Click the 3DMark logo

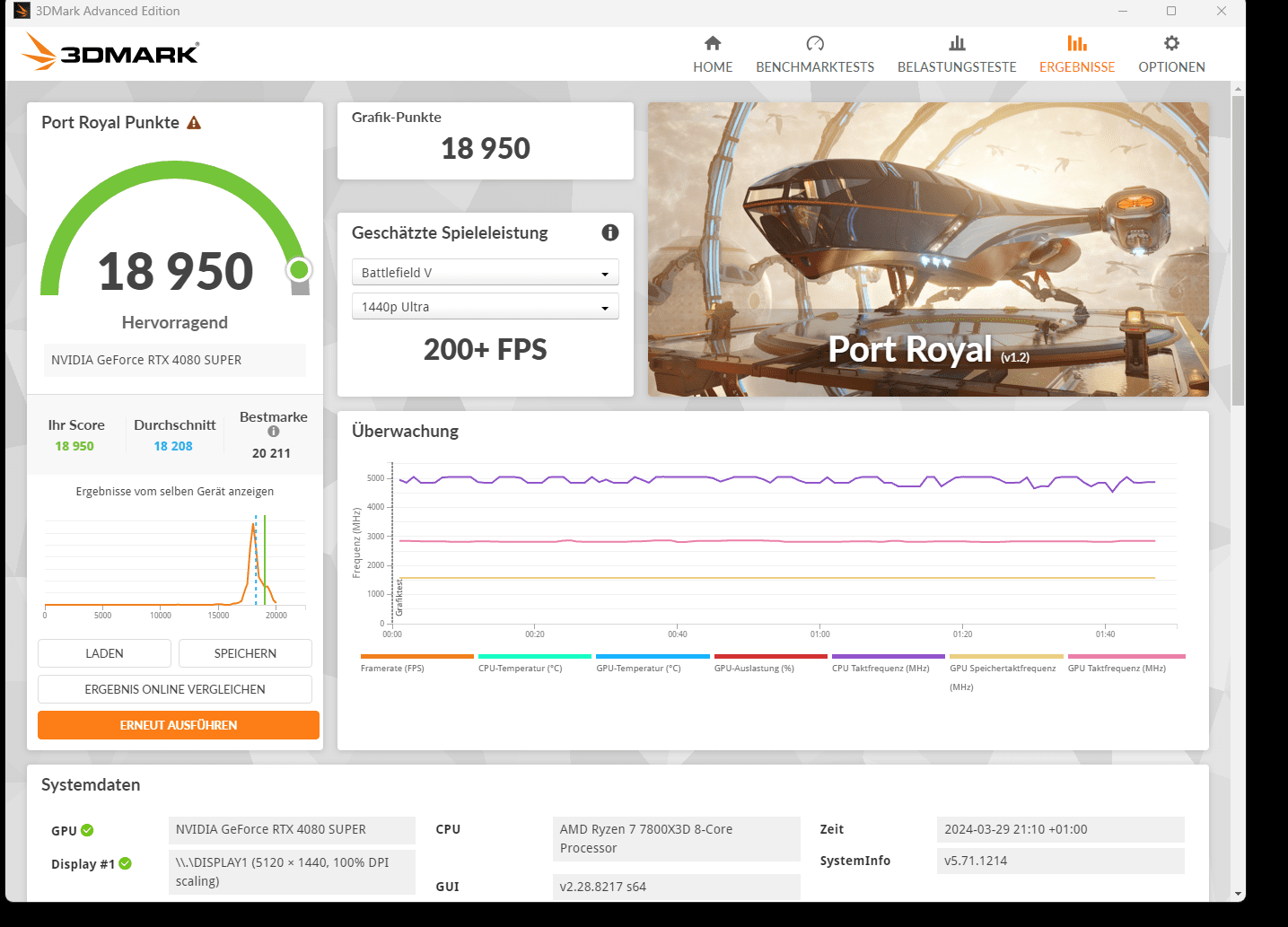pos(110,52)
